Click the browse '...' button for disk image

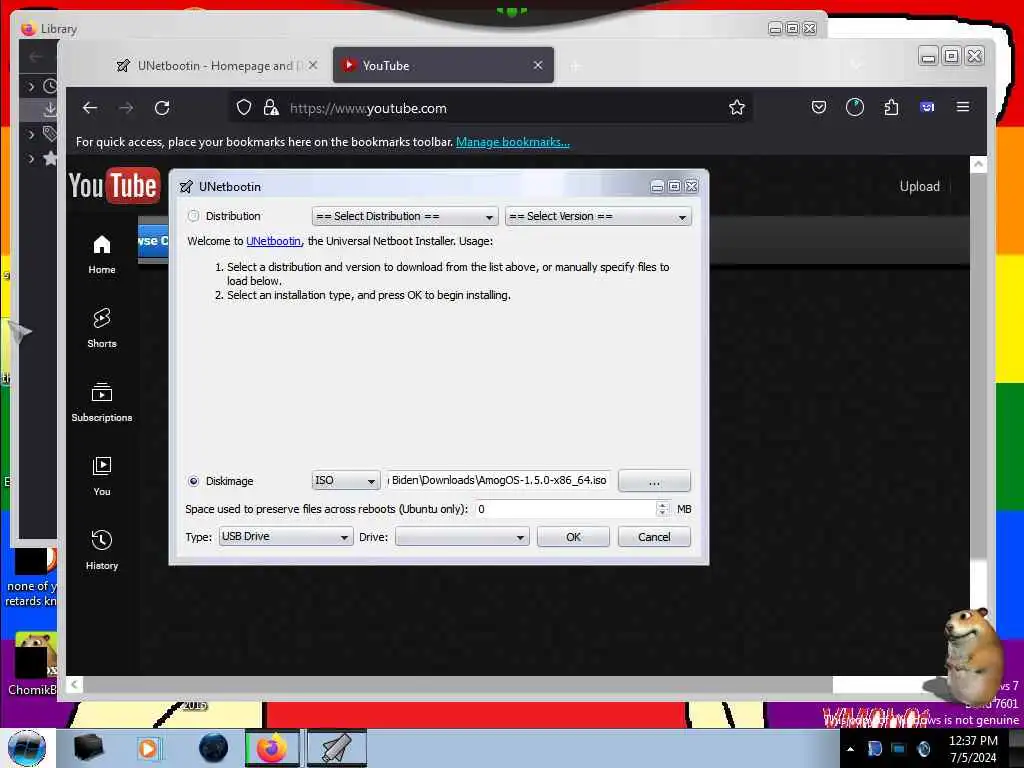(x=654, y=481)
